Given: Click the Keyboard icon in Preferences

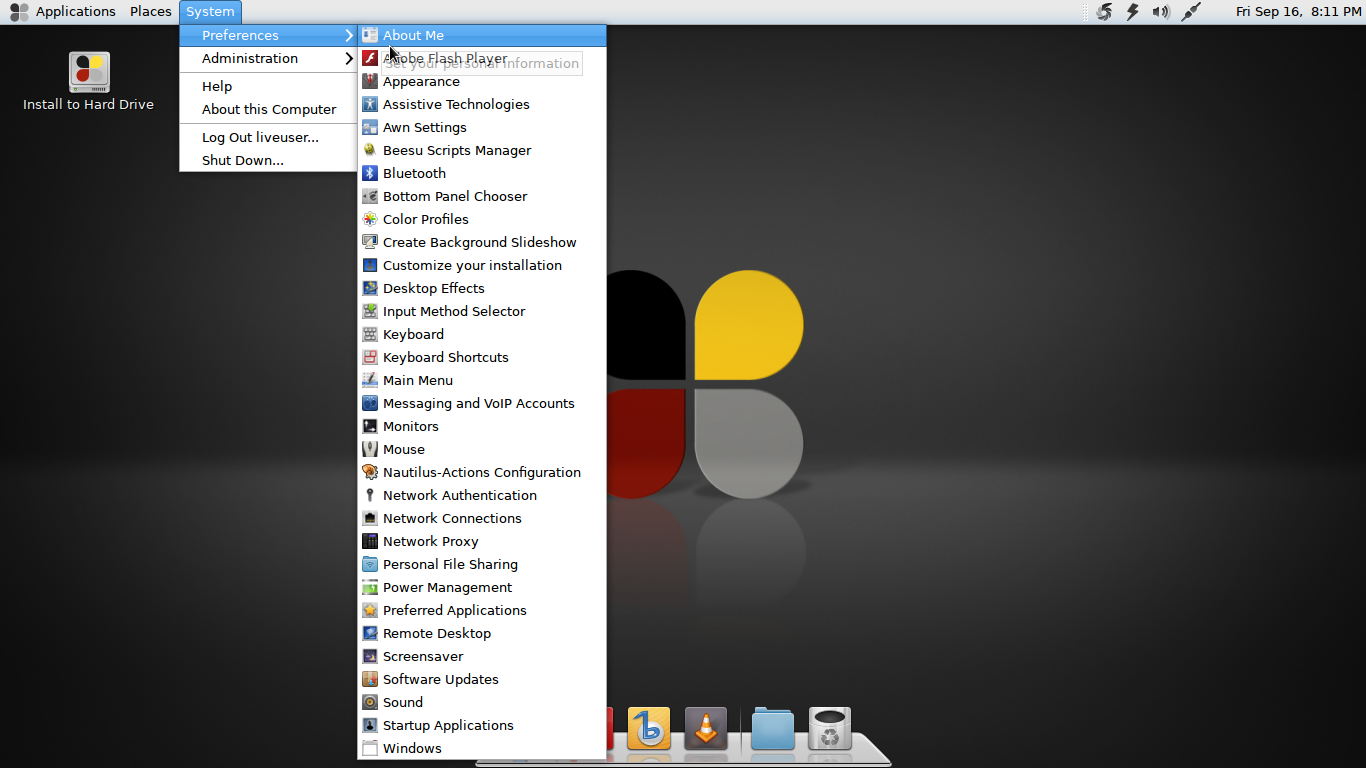Looking at the screenshot, I should (x=370, y=334).
